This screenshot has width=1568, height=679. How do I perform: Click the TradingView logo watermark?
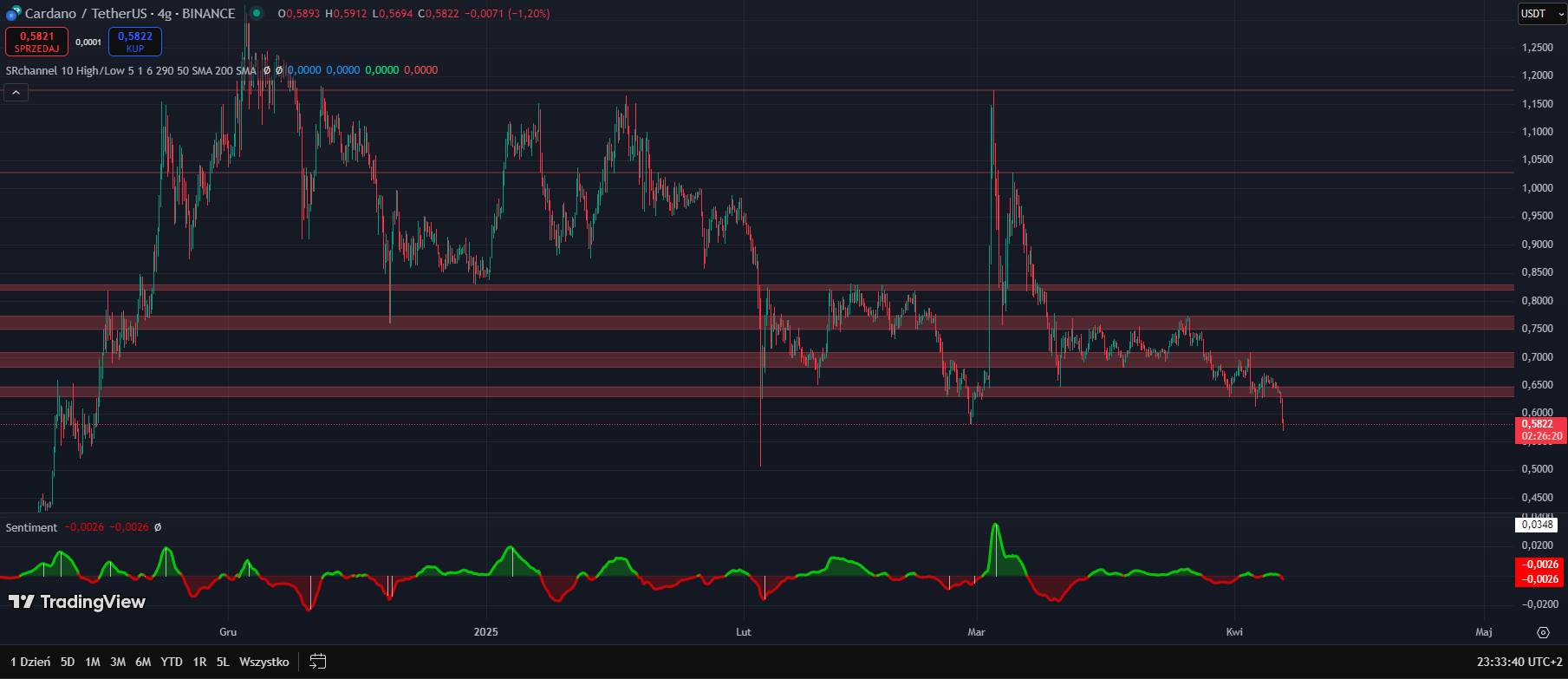point(77,602)
